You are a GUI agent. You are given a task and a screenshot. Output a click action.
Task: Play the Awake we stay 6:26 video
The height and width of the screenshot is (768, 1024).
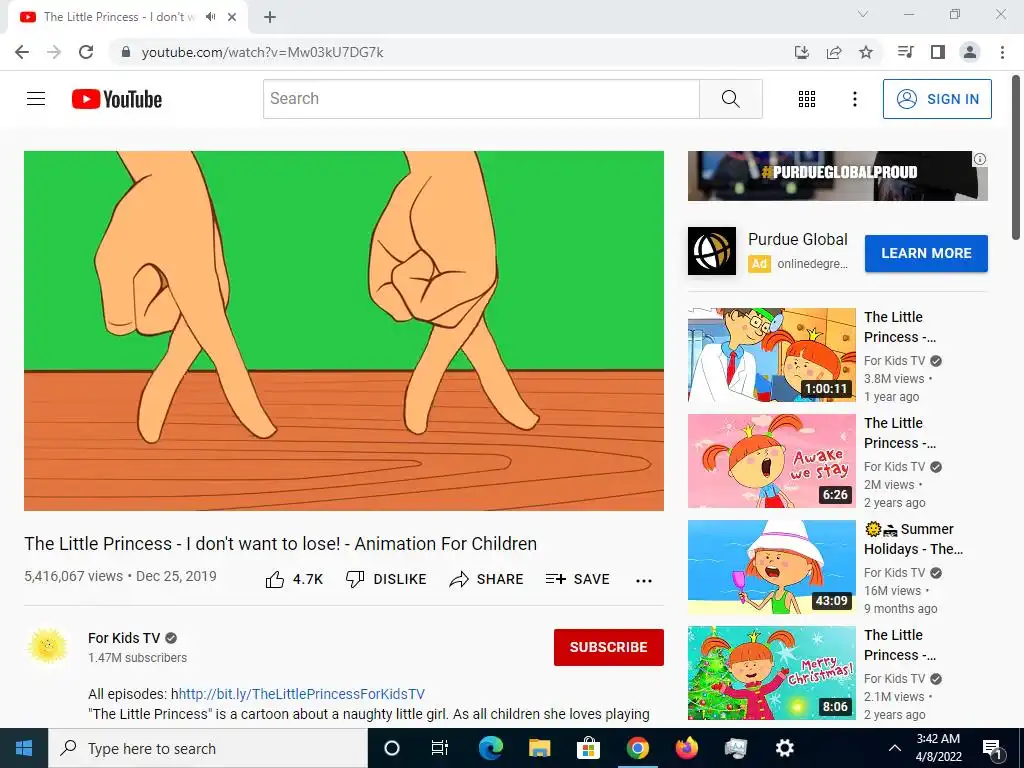coord(771,461)
